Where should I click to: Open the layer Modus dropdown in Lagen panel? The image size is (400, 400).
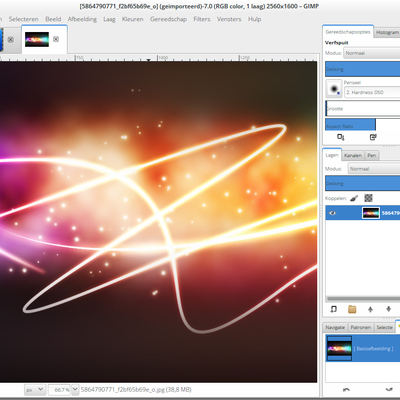tap(374, 169)
